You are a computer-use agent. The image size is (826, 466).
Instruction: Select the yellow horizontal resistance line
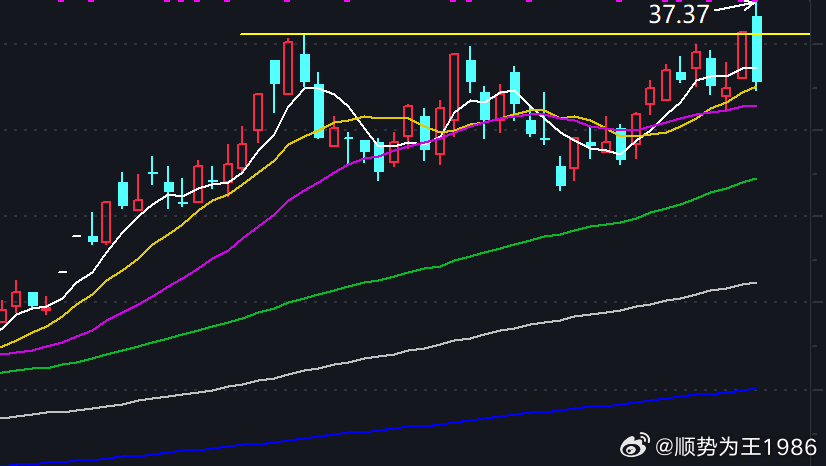pos(525,34)
